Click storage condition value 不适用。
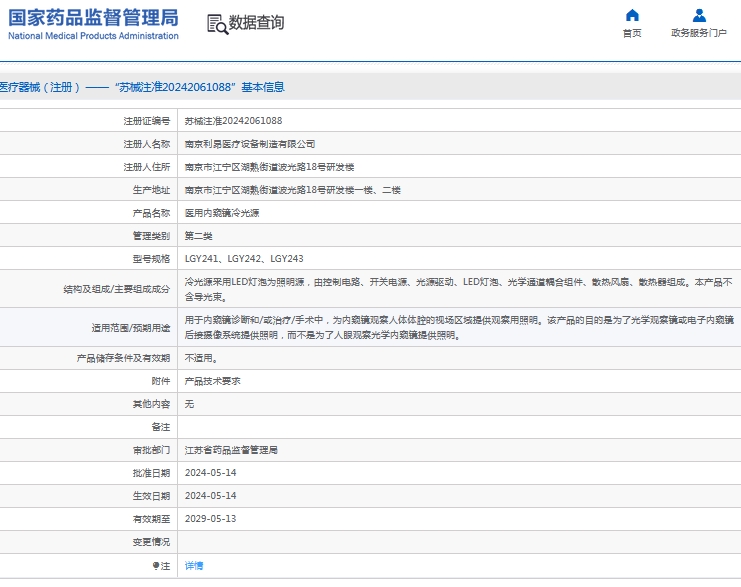Viewport: 741px width, 587px height. 201,358
